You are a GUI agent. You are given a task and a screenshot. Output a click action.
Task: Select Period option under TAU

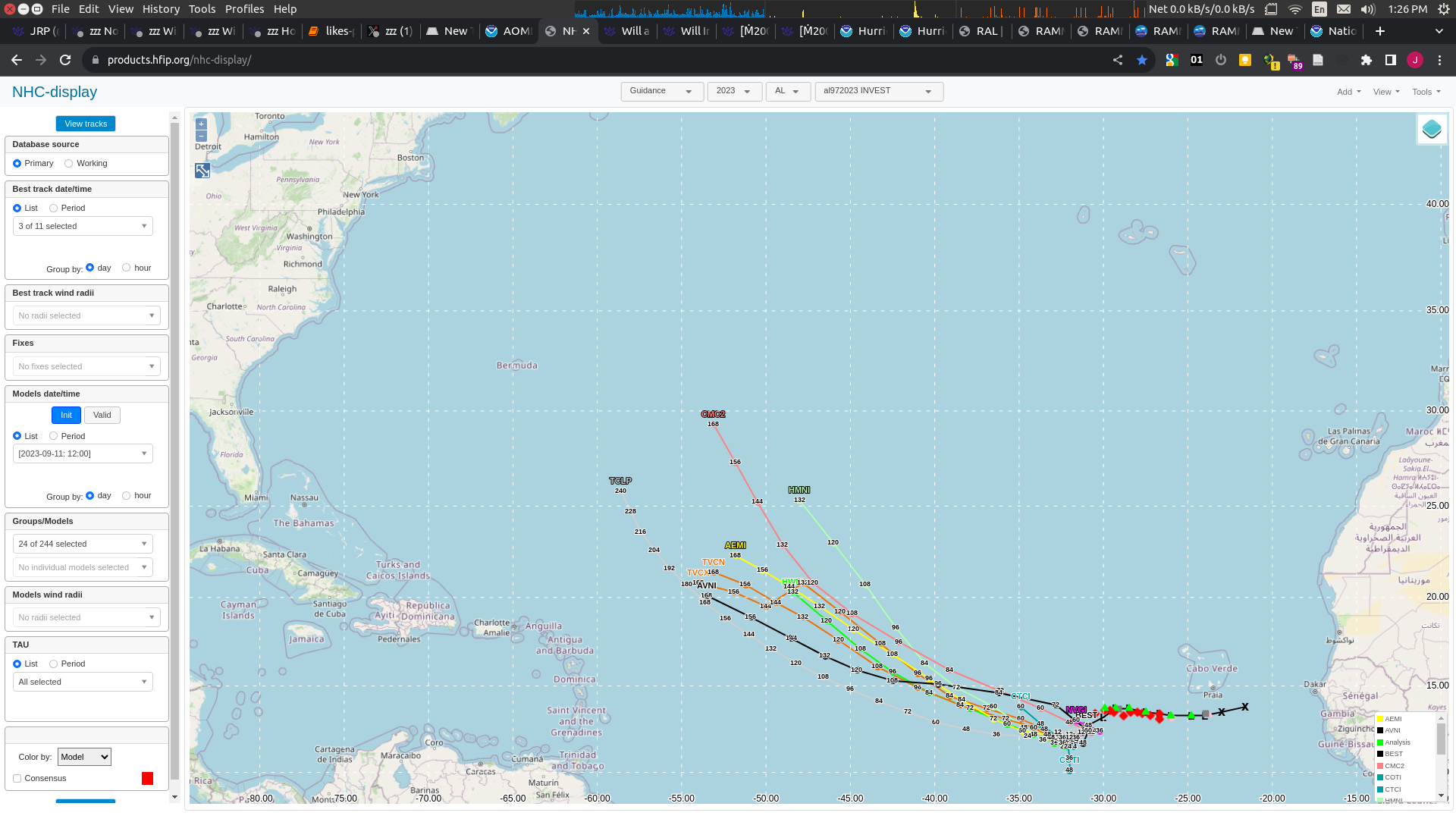pos(54,664)
